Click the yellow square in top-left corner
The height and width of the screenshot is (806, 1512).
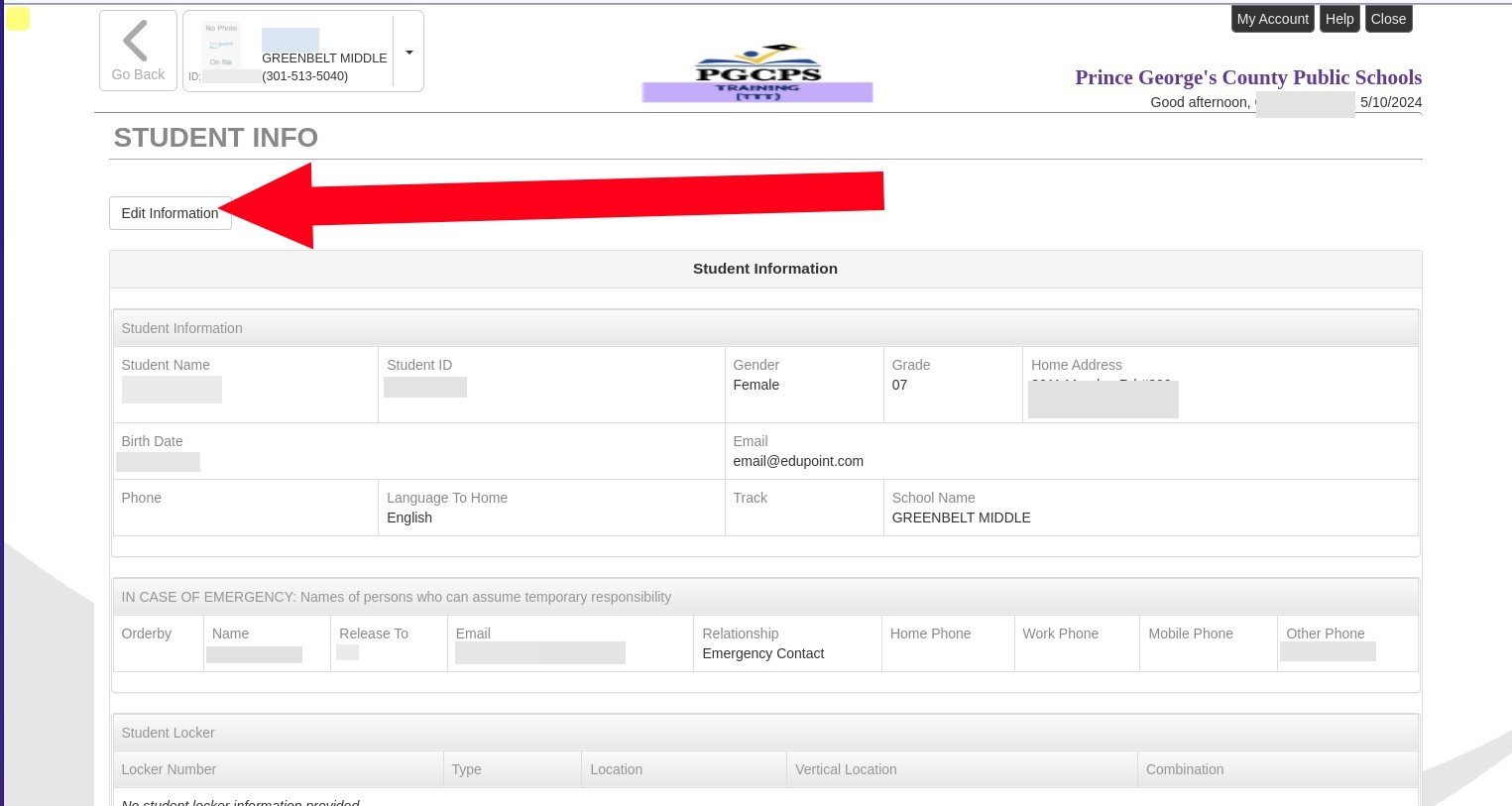tap(18, 19)
